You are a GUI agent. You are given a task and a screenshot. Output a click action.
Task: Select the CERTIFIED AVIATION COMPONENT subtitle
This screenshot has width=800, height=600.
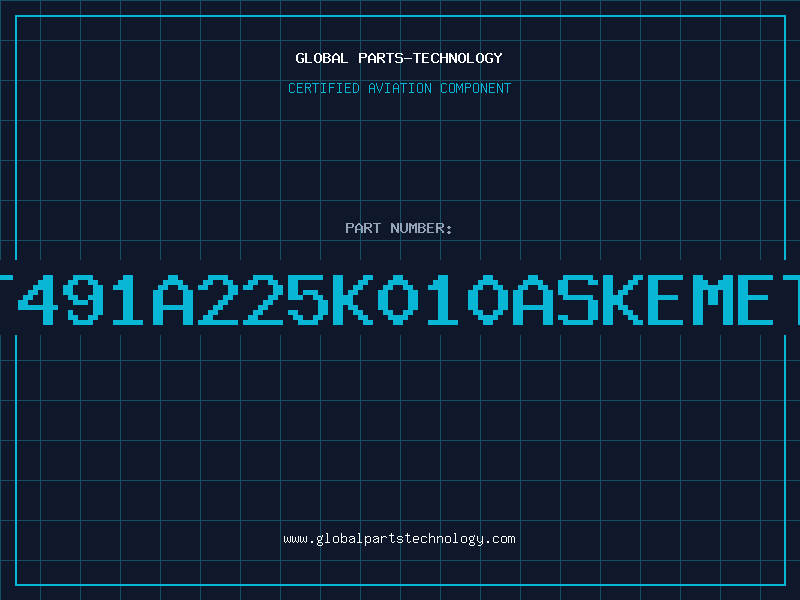click(399, 88)
